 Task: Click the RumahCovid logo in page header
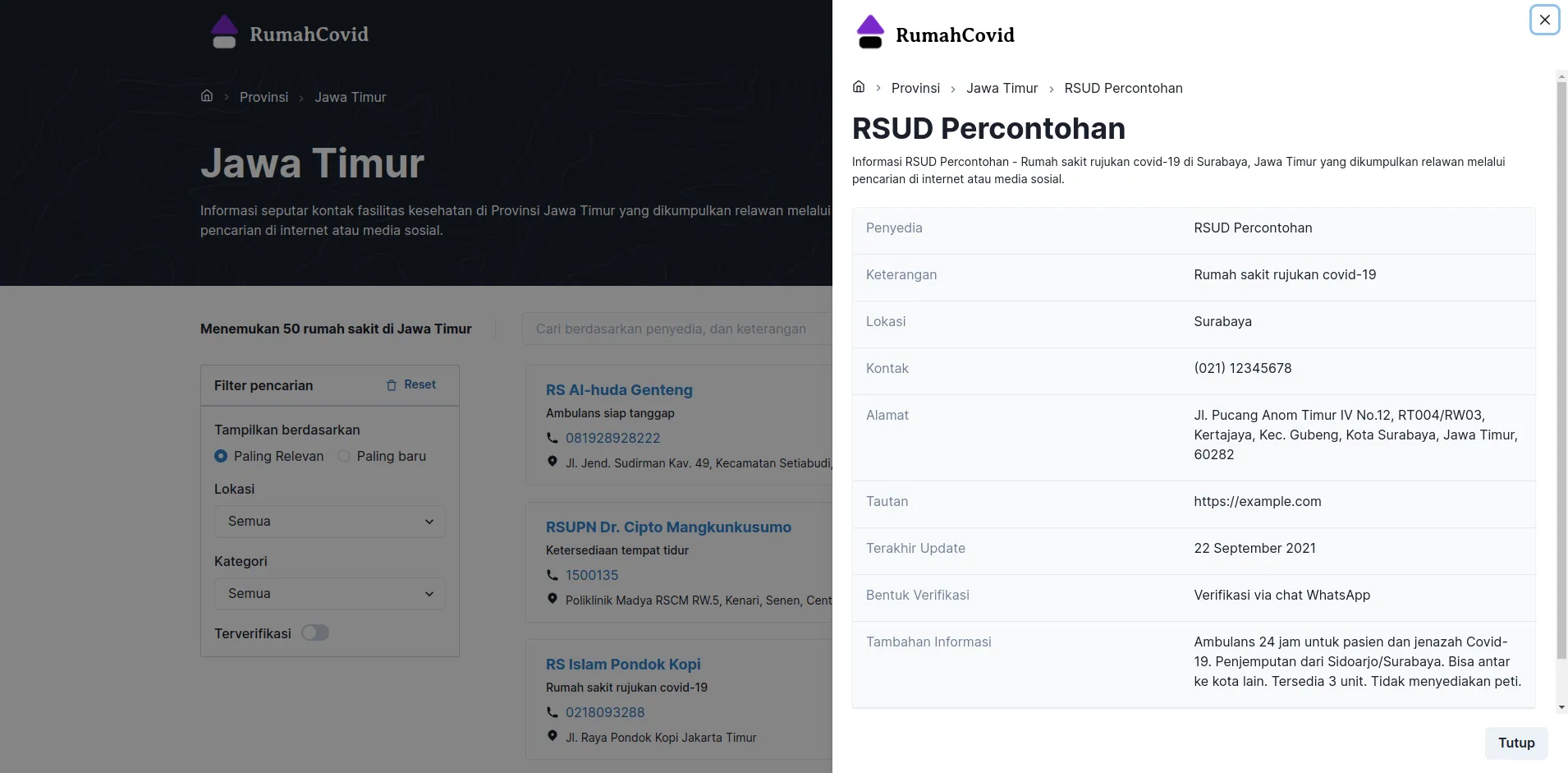(290, 34)
